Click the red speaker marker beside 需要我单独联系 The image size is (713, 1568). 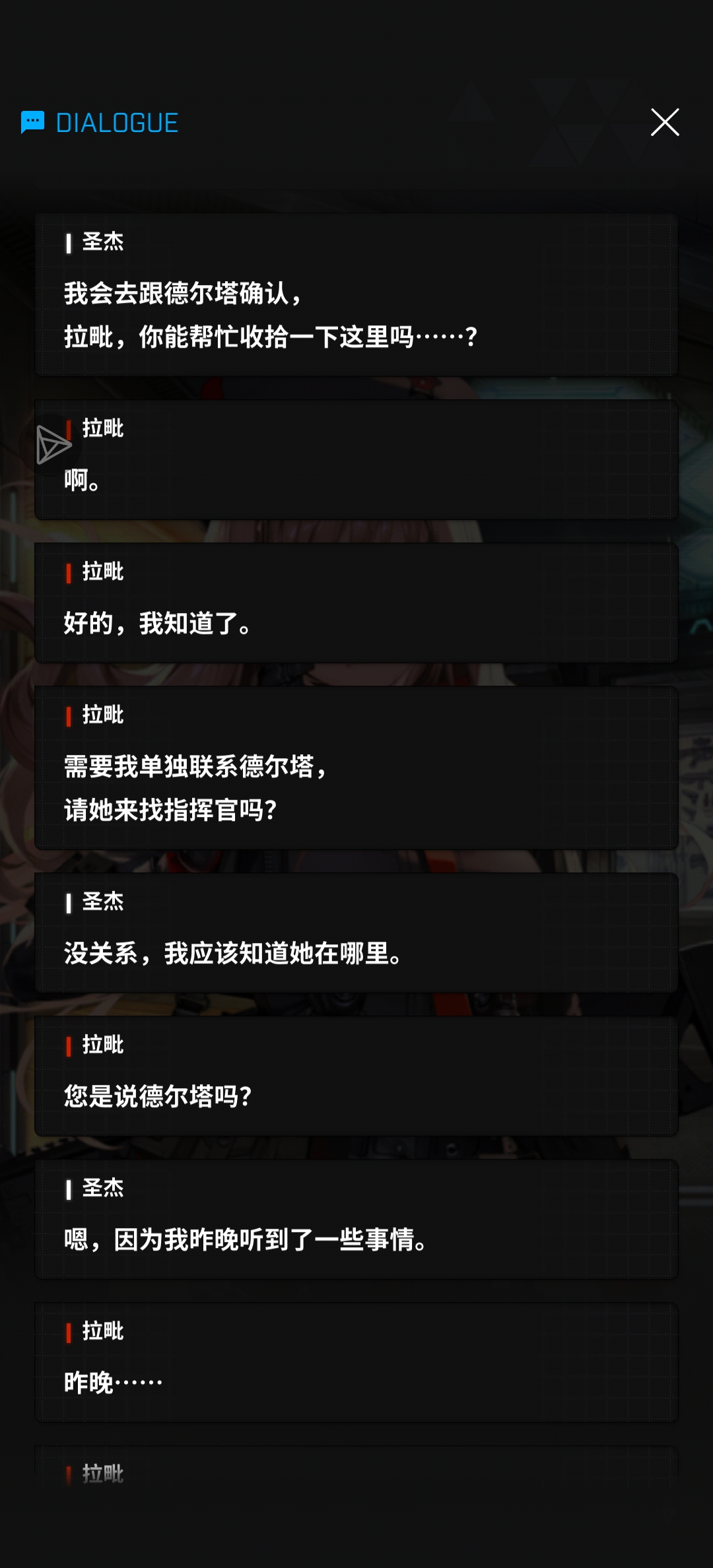coord(69,716)
